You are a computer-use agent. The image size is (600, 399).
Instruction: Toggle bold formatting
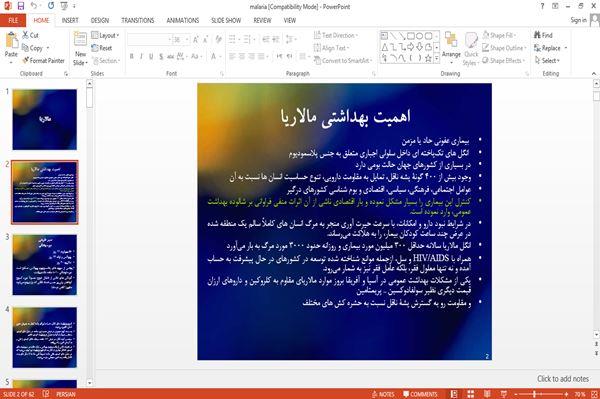[132, 57]
